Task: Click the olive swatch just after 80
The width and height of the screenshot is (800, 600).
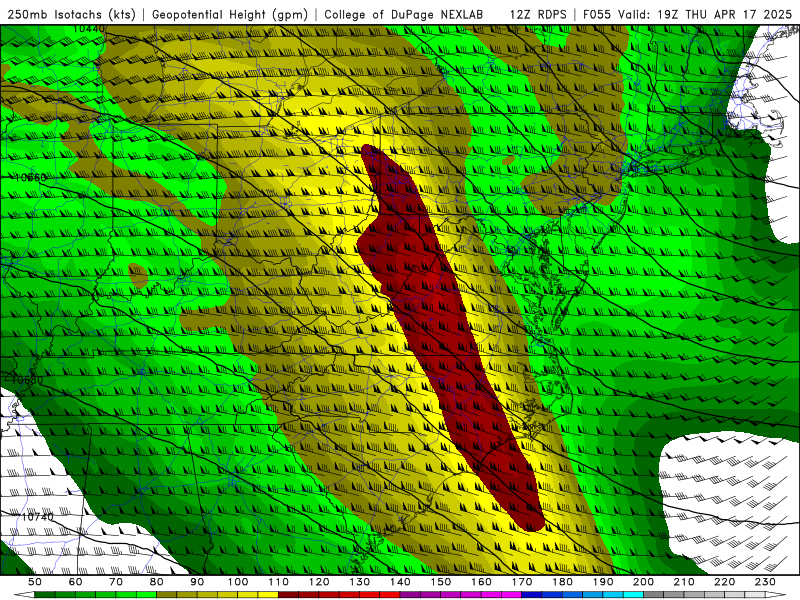Action: point(167,595)
